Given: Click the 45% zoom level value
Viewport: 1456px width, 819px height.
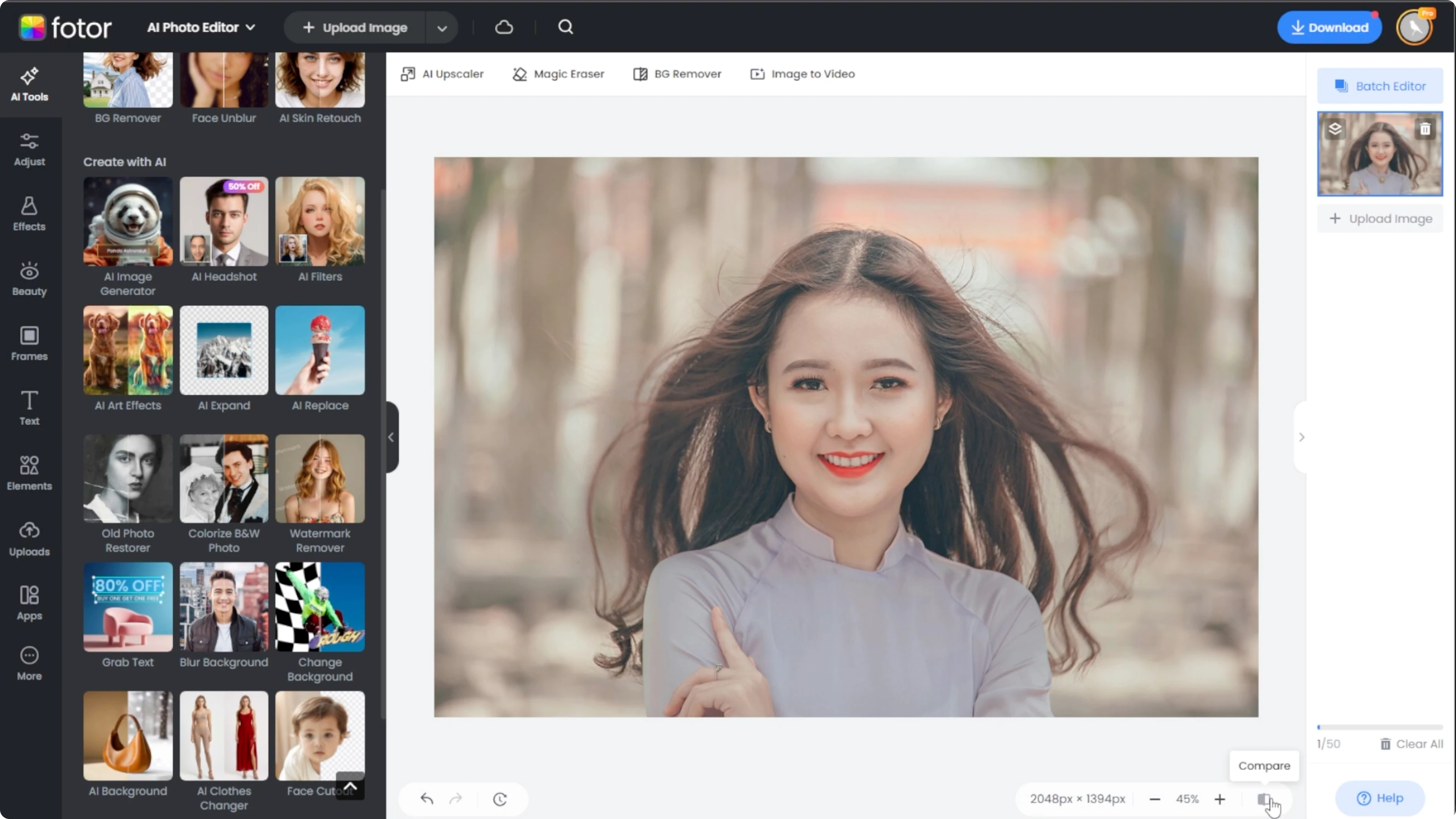Looking at the screenshot, I should click(1187, 799).
